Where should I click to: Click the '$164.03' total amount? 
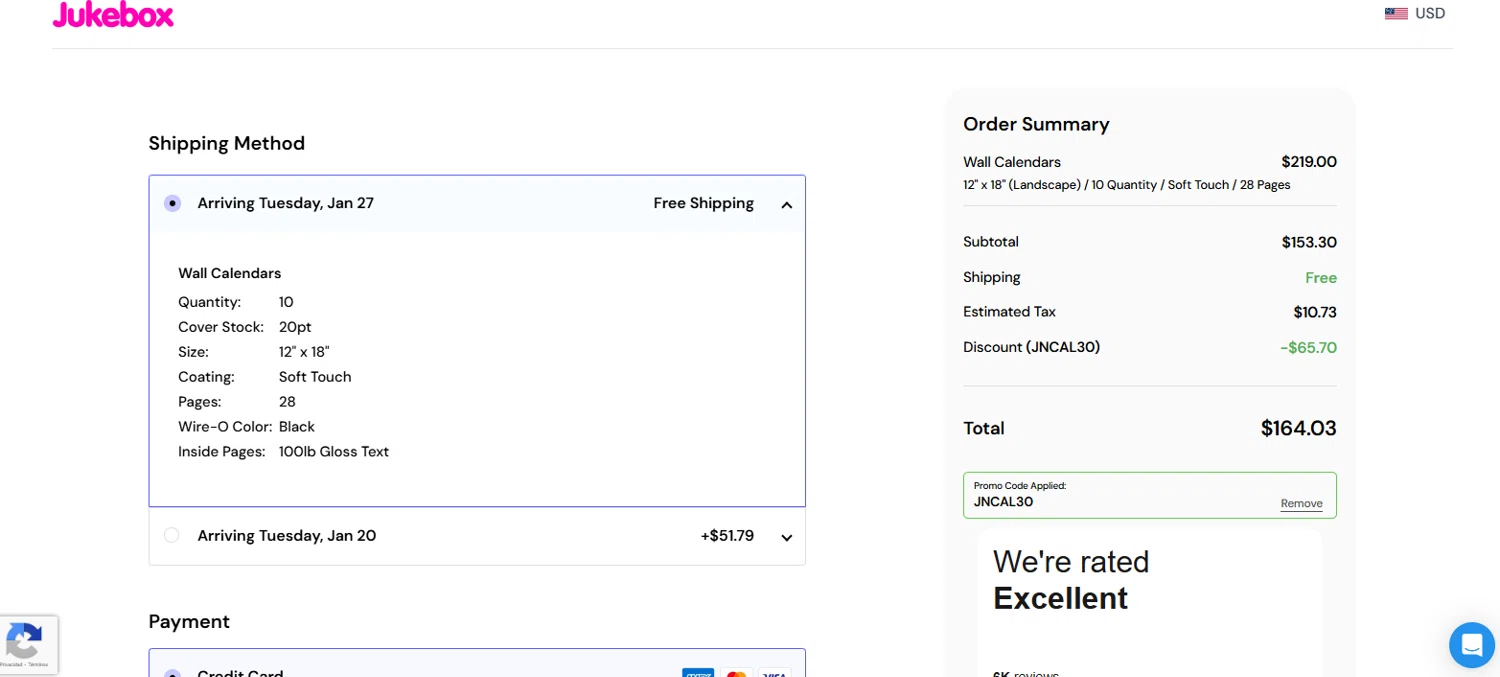[x=1298, y=428]
